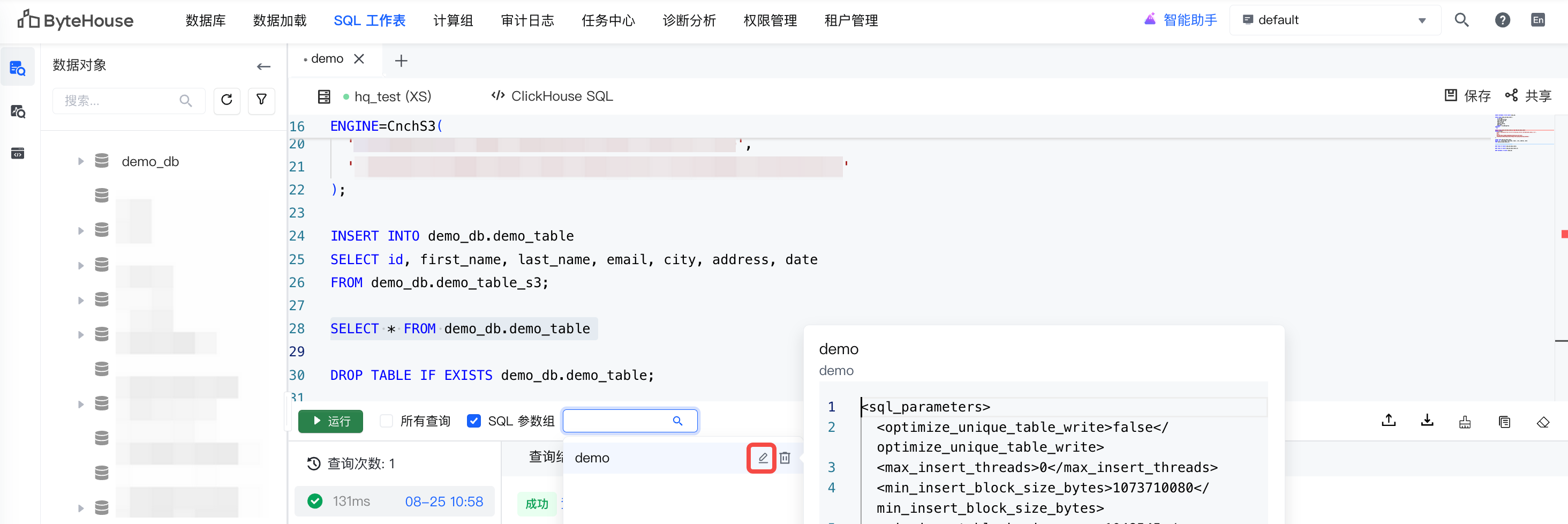1568x524 pixels.
Task: Focus the 搜索 data objects search field
Action: [129, 101]
